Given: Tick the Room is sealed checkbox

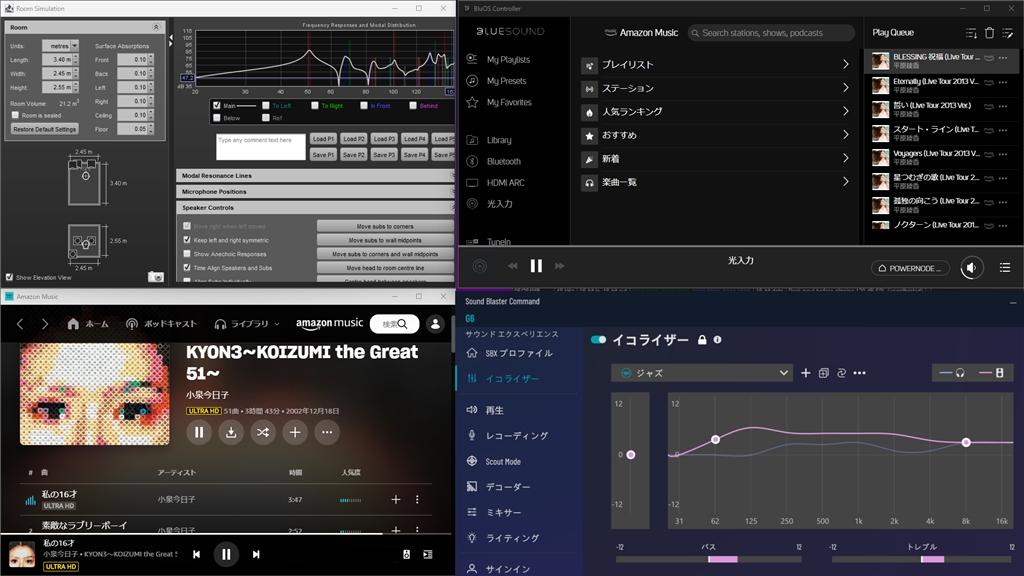Looking at the screenshot, I should [x=16, y=115].
